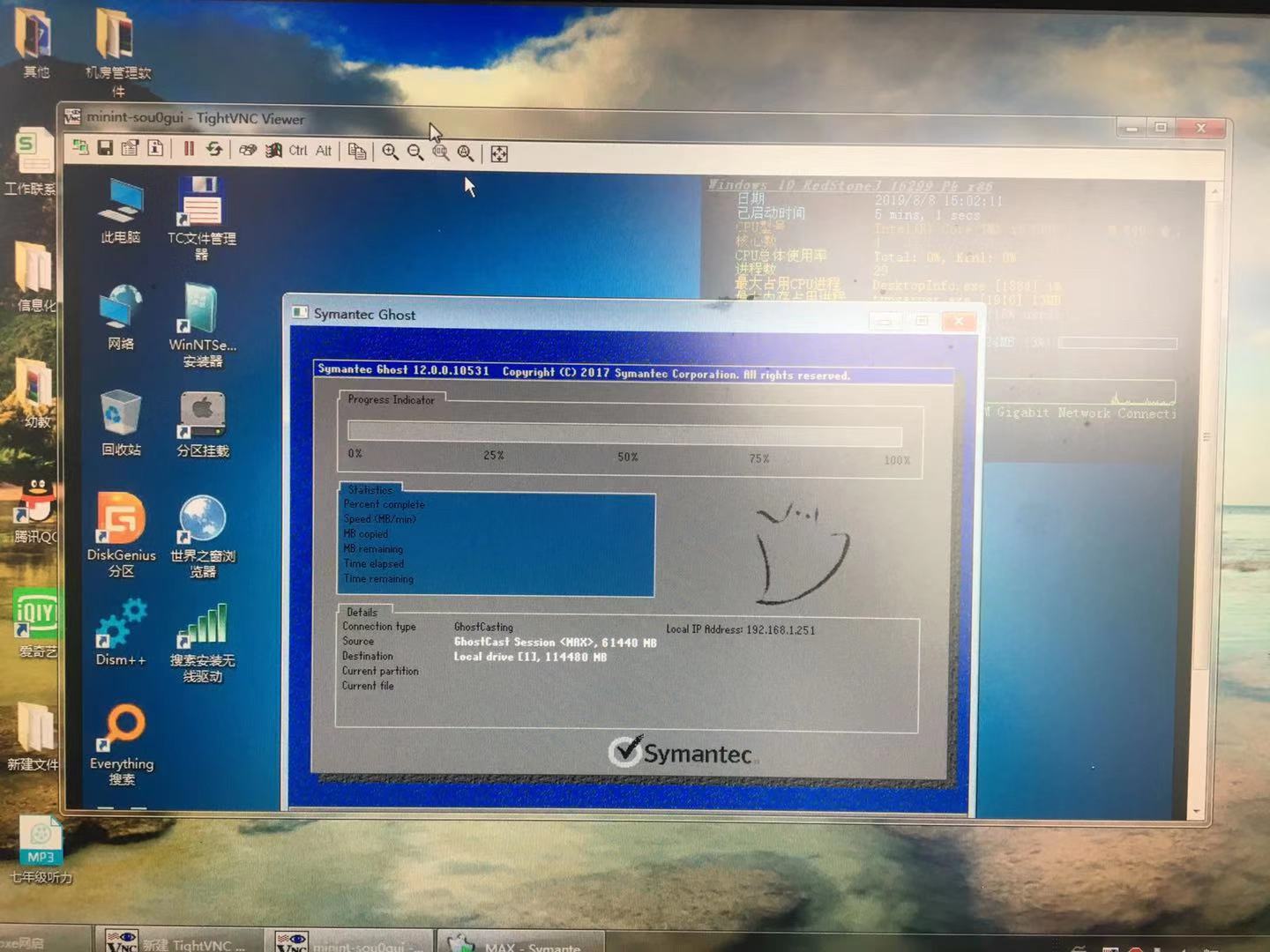Click the up arrow of TightVNC vertical scrollbar
The height and width of the screenshot is (952, 1270).
click(x=1214, y=191)
